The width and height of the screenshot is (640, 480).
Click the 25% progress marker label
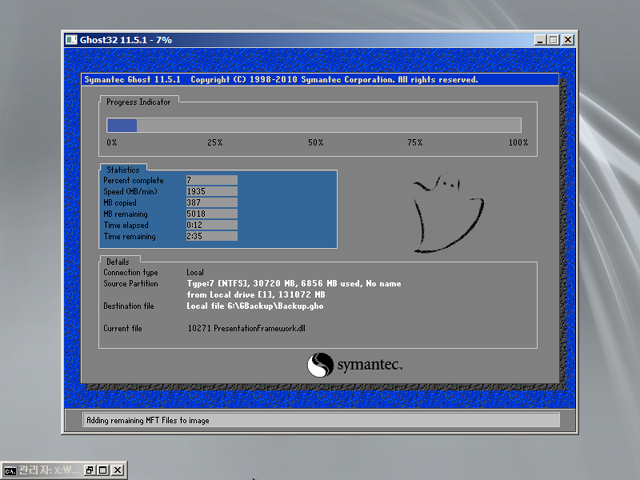215,142
